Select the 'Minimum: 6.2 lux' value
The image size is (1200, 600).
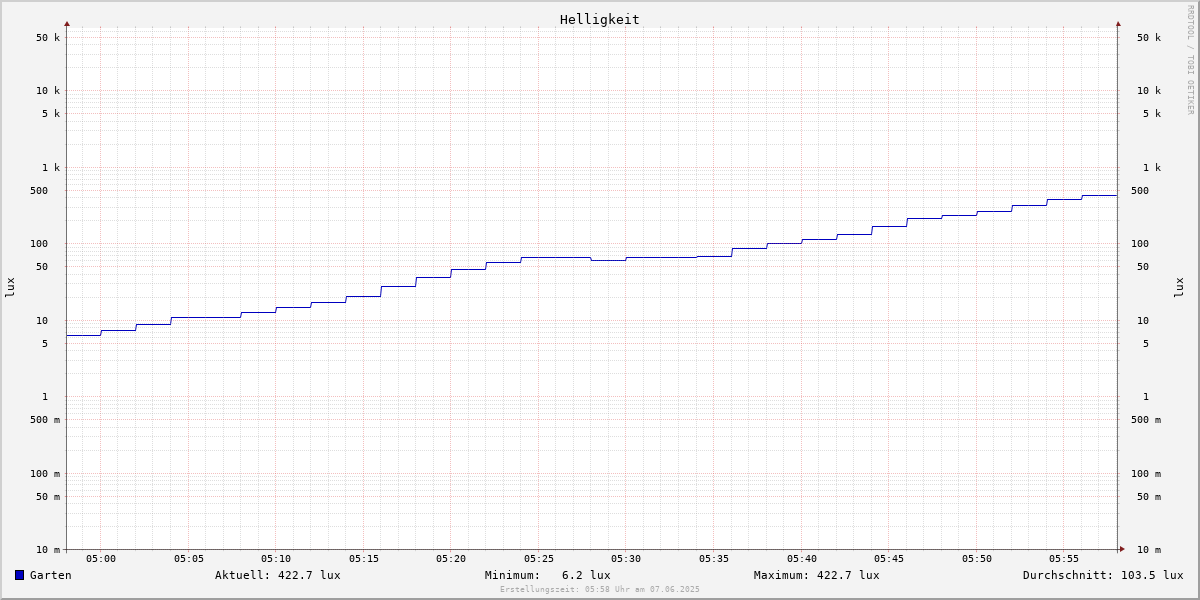[x=547, y=575]
